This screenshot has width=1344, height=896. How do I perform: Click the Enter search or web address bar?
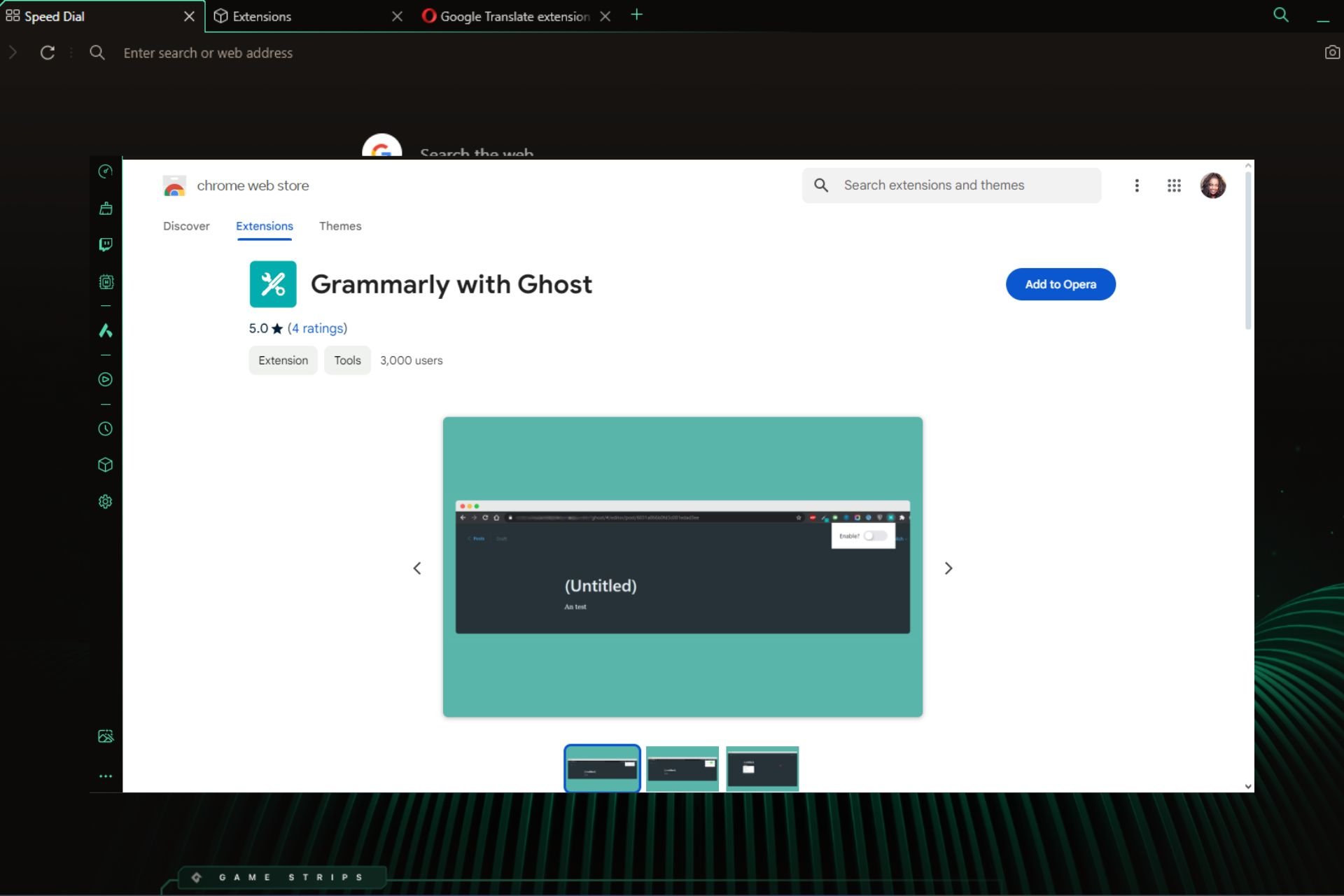pyautogui.click(x=208, y=52)
